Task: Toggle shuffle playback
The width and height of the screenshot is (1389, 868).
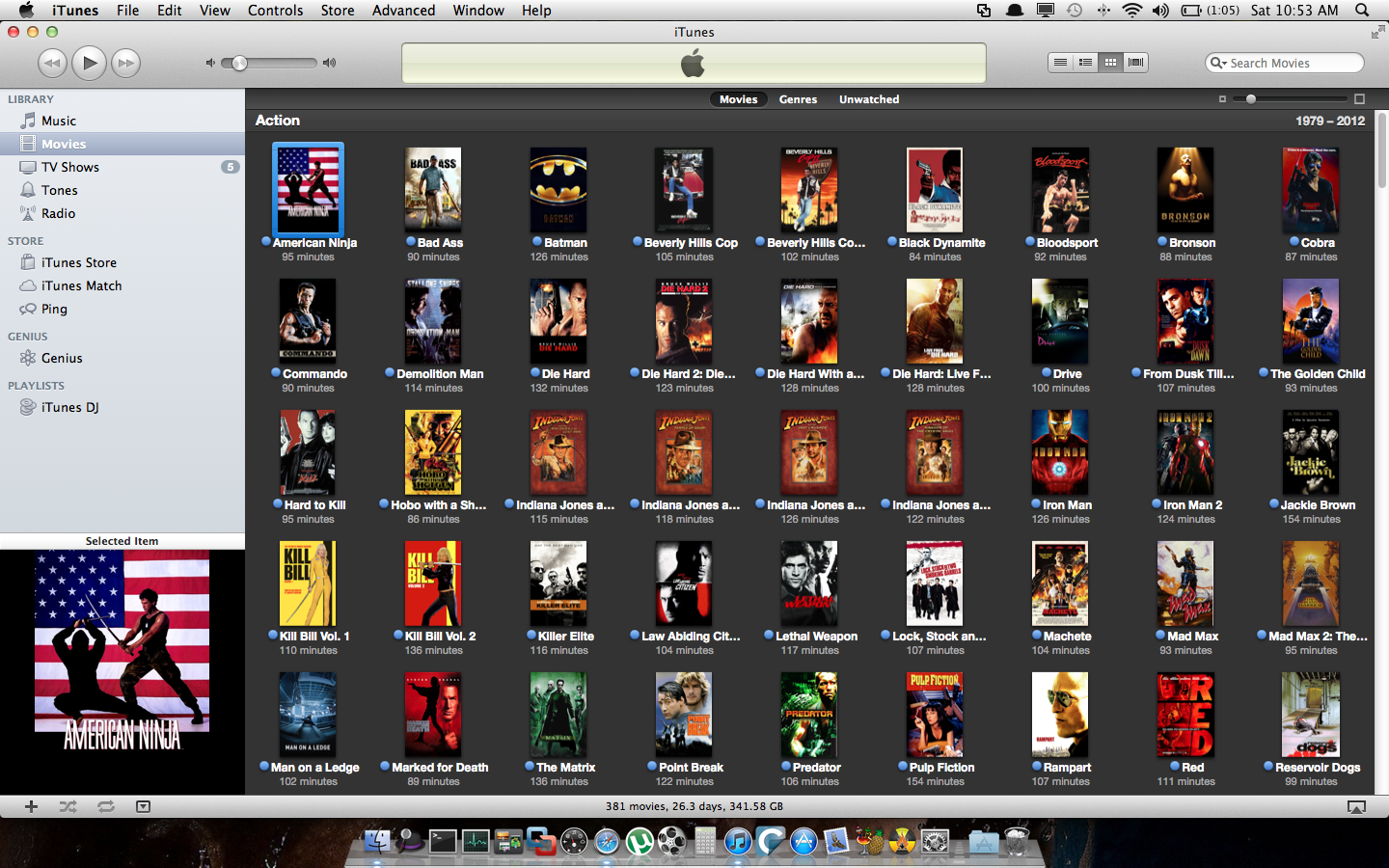Action: 68,806
